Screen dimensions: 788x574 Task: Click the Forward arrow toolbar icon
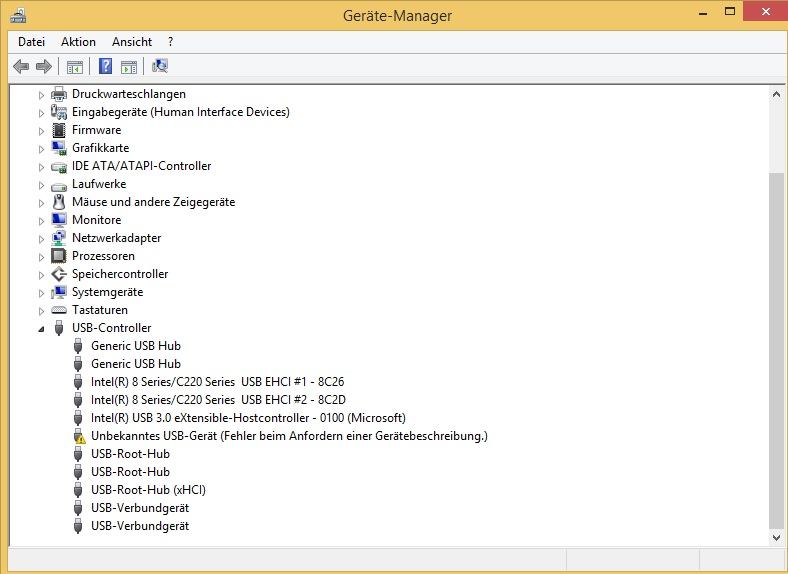coord(43,67)
